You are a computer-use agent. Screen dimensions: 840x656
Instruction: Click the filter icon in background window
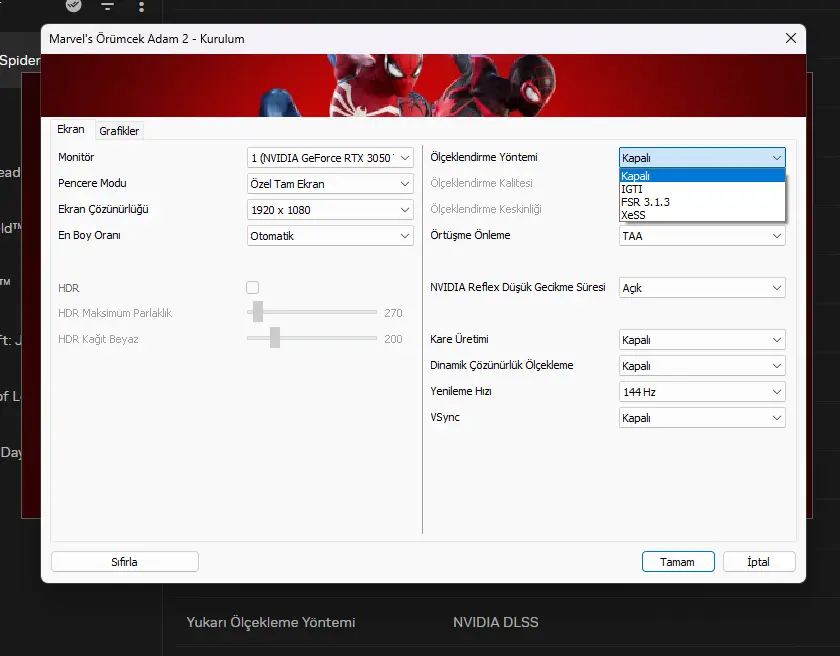[x=107, y=6]
